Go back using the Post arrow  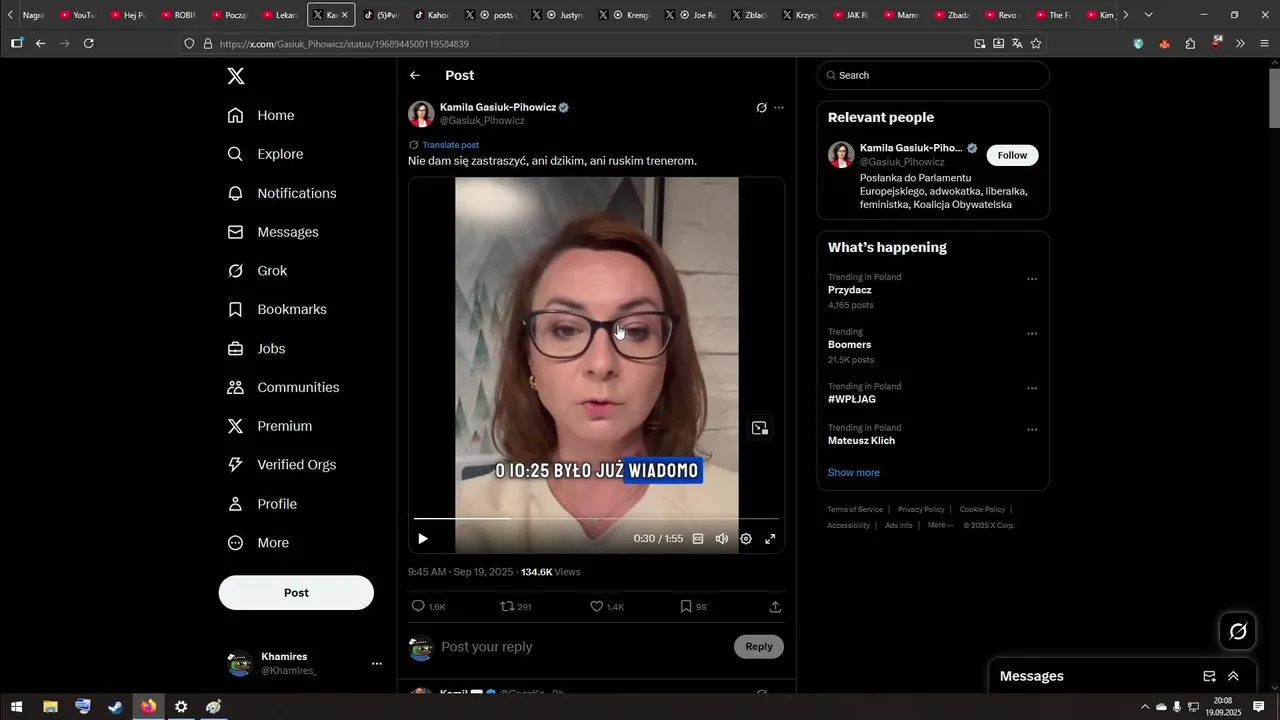(415, 76)
